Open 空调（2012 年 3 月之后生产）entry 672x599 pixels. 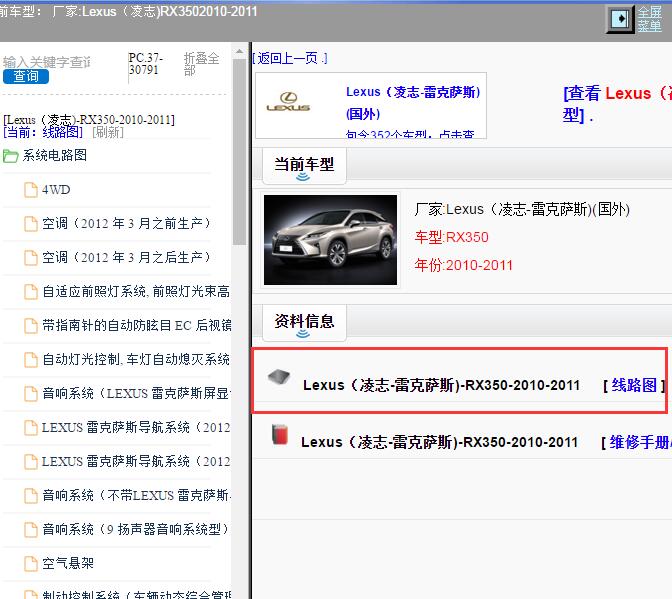click(126, 258)
